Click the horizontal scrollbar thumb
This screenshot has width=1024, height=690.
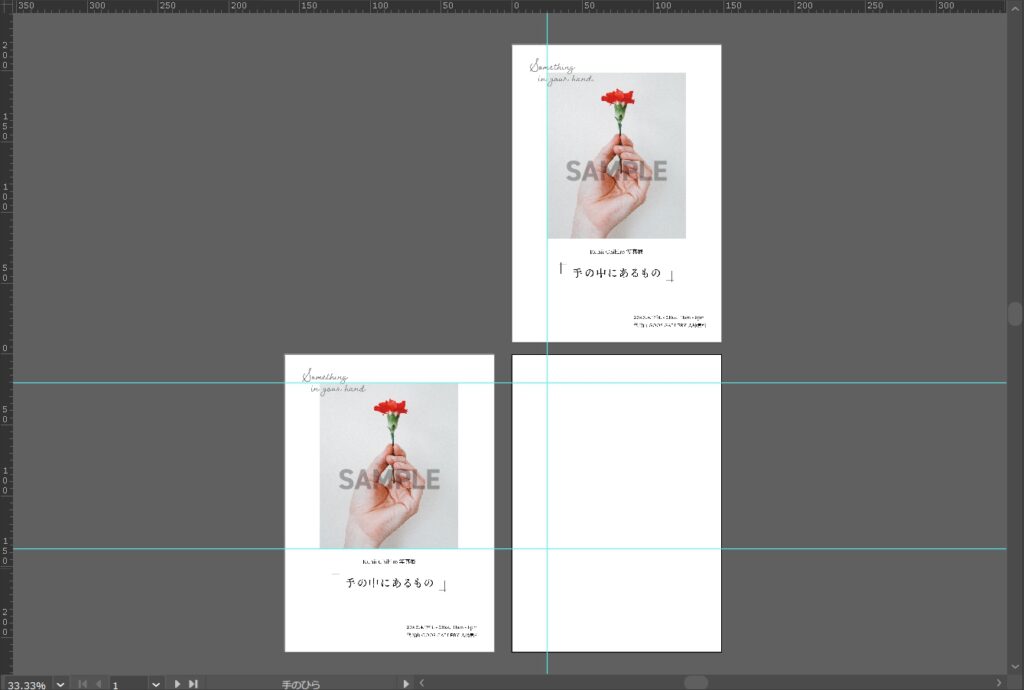point(696,683)
